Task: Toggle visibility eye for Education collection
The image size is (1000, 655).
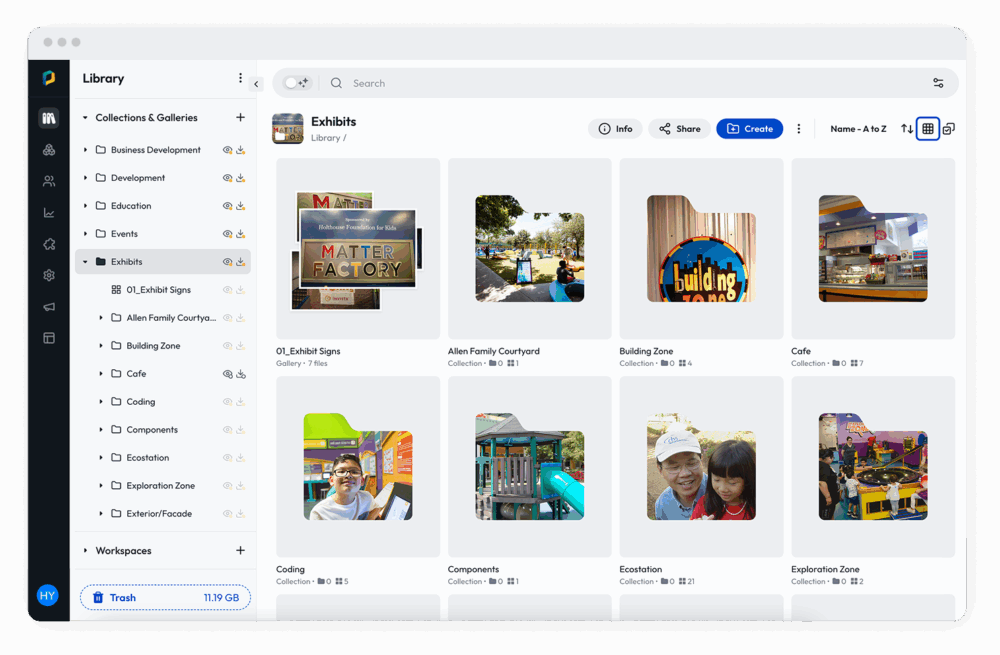Action: tap(227, 206)
